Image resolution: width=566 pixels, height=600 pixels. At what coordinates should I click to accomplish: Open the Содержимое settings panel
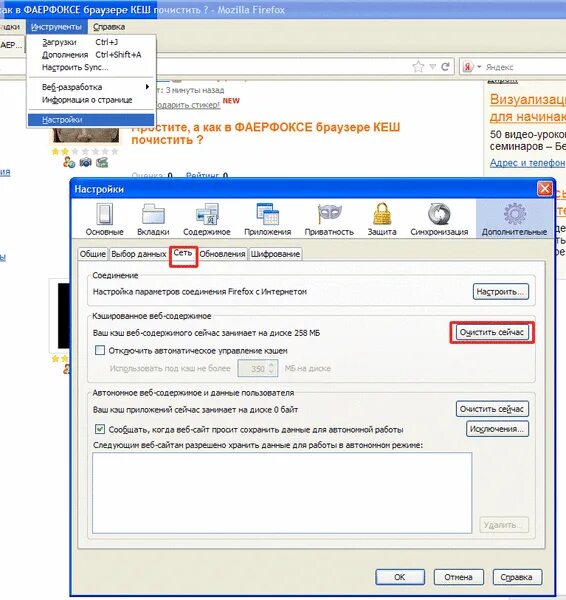tap(207, 219)
